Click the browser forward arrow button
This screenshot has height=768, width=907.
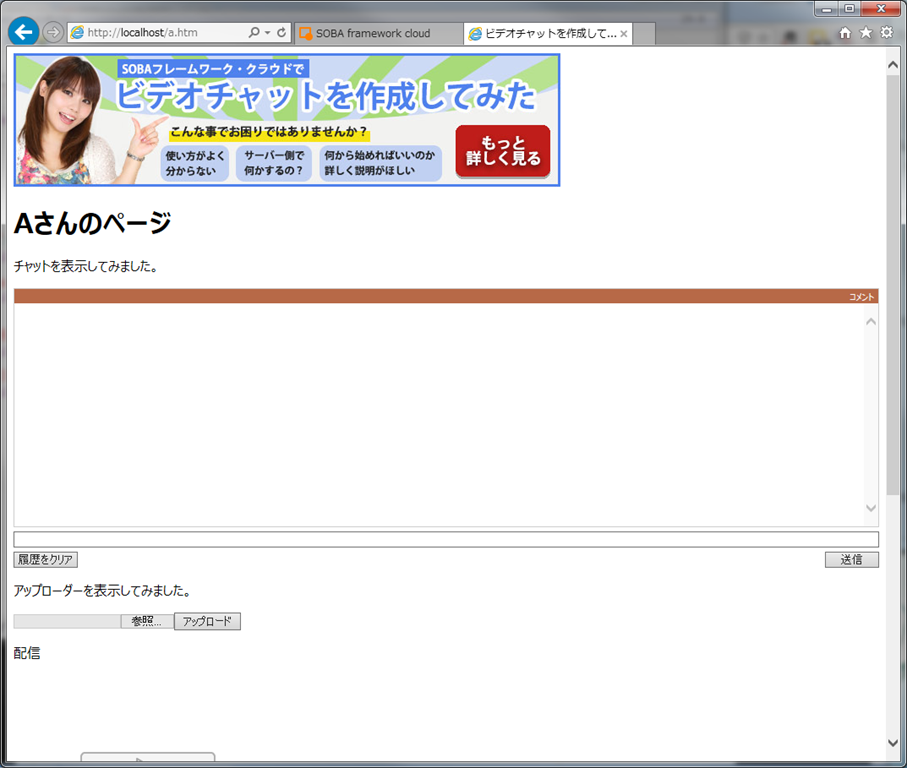coord(53,32)
